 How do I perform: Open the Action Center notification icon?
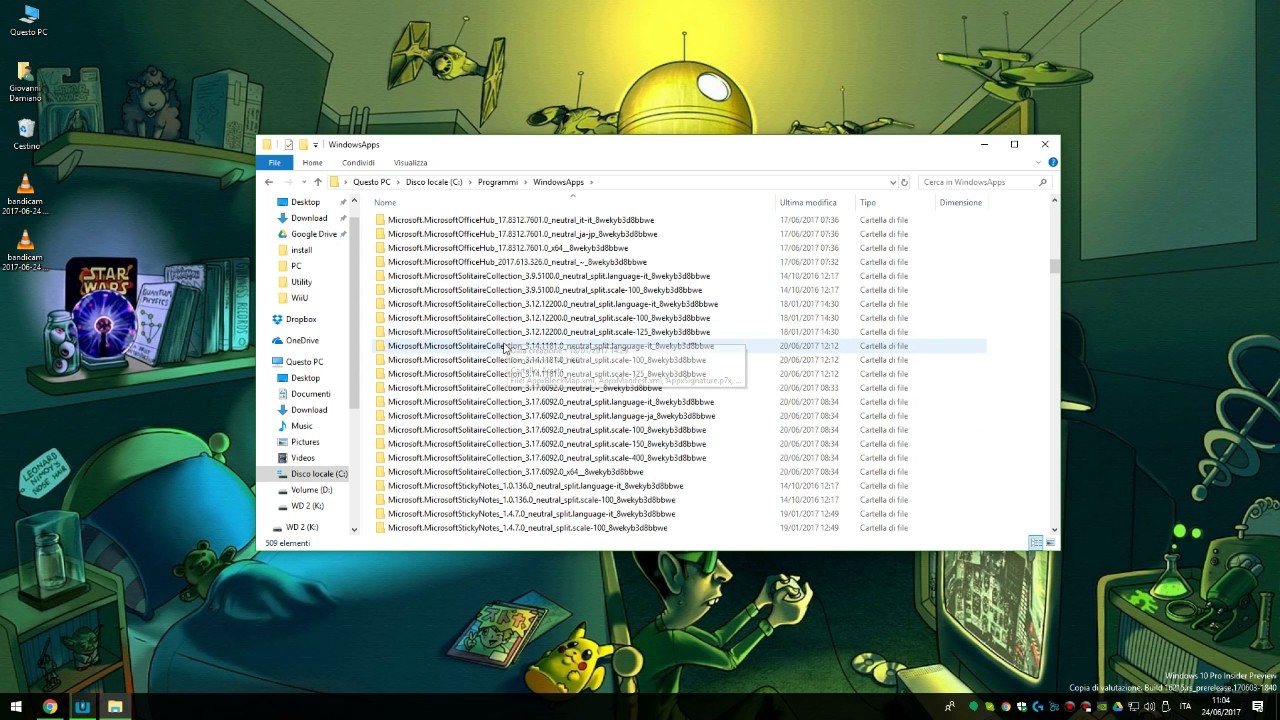[1258, 707]
